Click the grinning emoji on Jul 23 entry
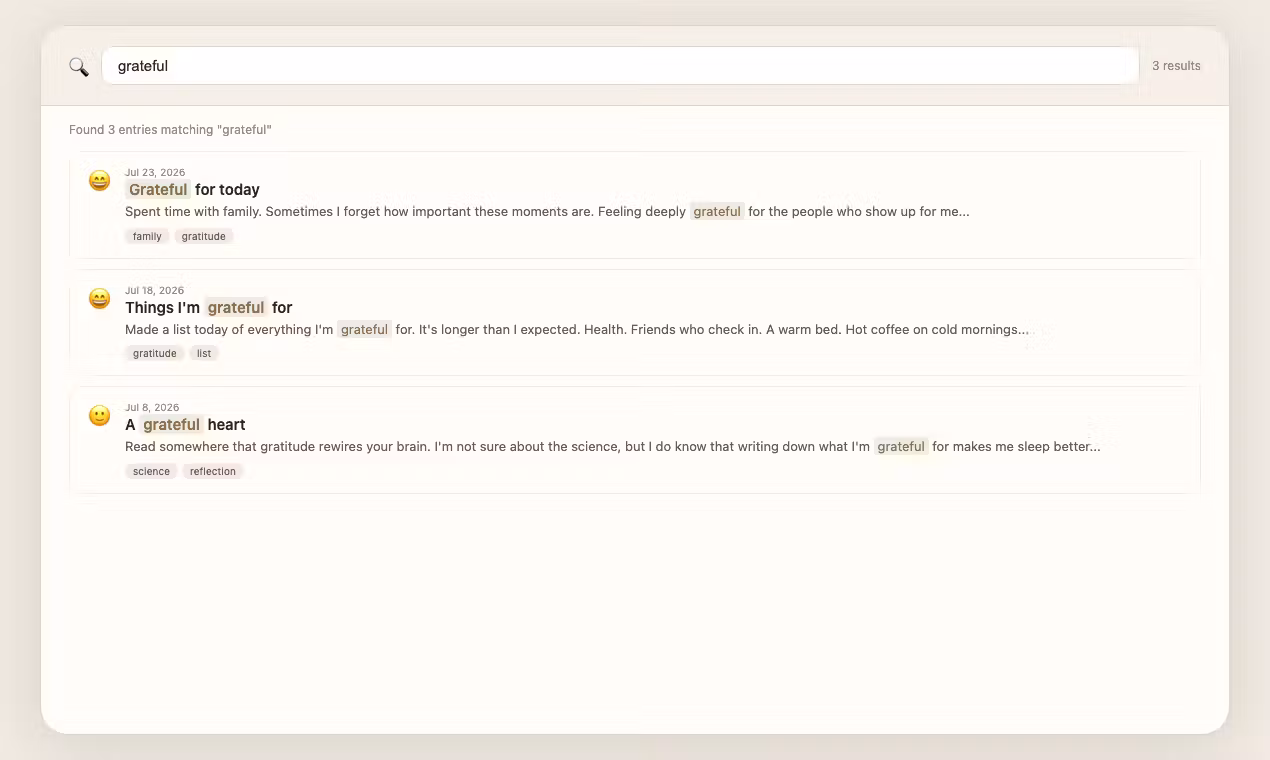 (99, 181)
